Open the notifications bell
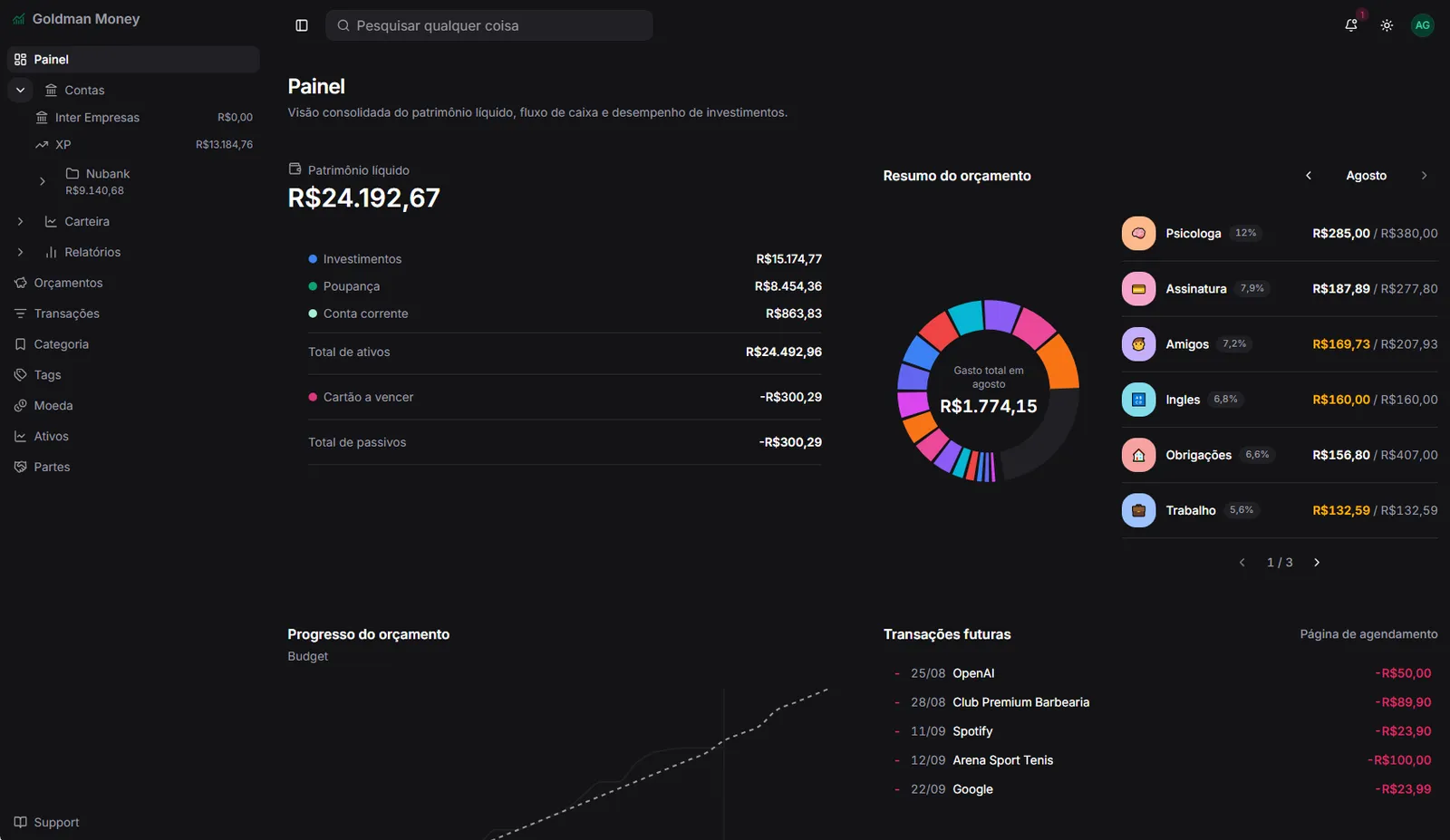The width and height of the screenshot is (1450, 840). click(1351, 25)
